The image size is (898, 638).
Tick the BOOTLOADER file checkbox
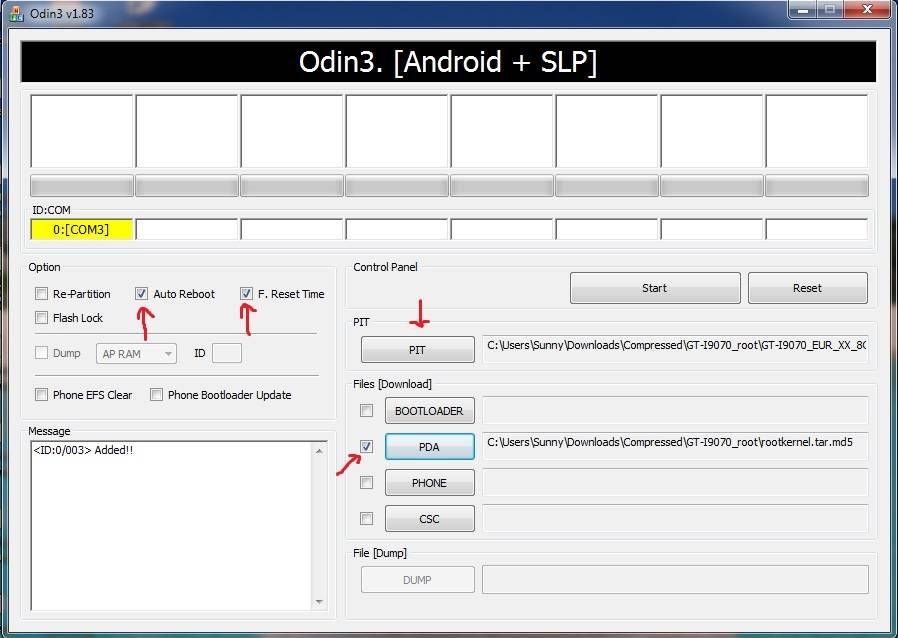(367, 411)
